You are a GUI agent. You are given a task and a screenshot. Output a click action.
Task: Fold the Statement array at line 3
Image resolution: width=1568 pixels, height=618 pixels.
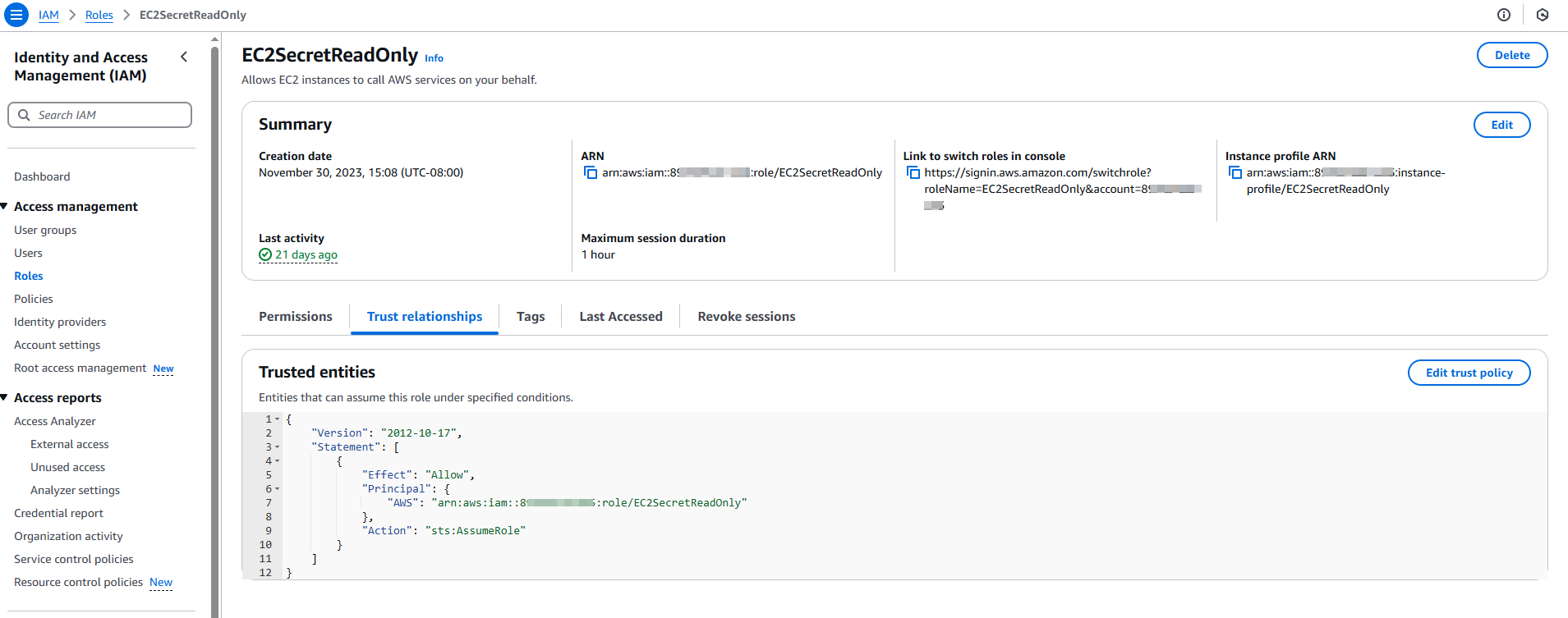pos(277,447)
